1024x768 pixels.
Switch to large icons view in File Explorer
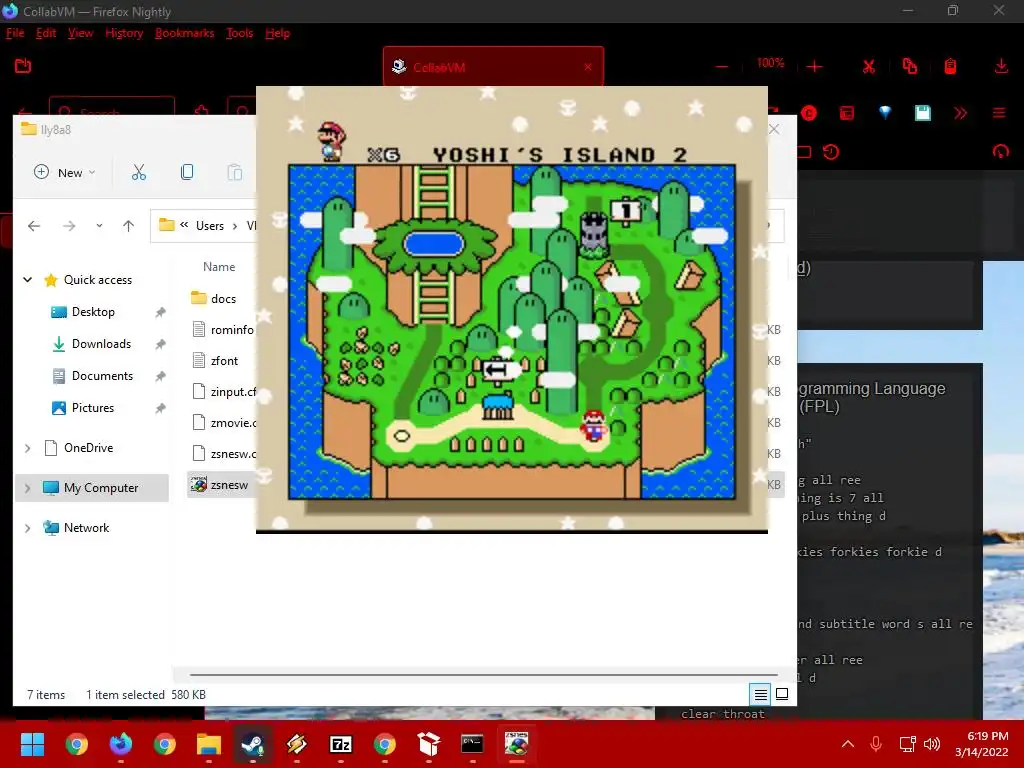pos(782,694)
